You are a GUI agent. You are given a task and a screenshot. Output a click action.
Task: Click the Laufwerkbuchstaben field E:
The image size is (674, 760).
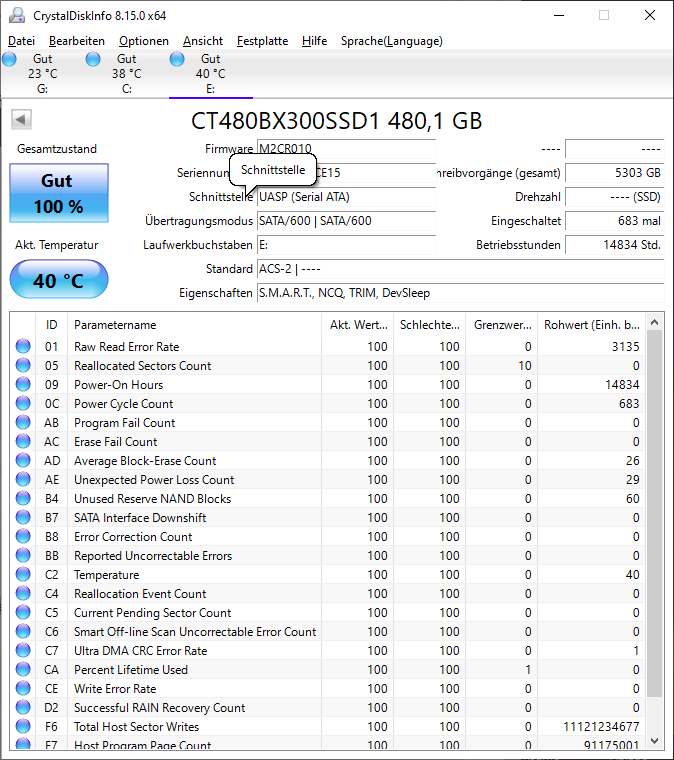(x=346, y=245)
